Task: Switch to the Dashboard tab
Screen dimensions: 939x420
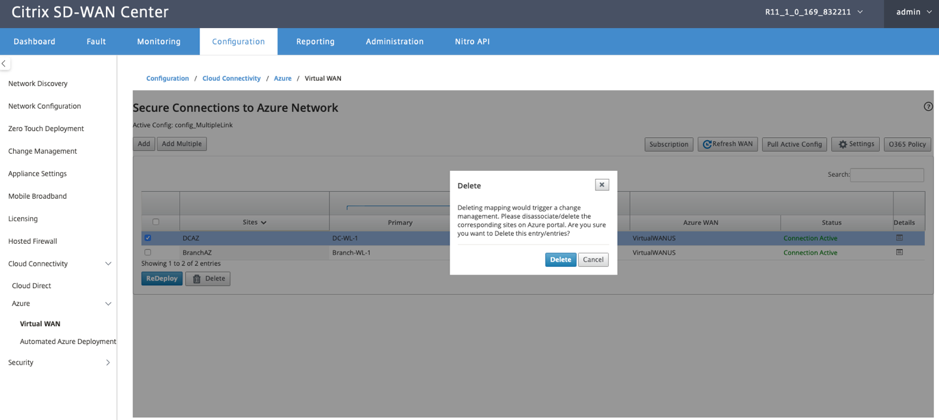Action: tap(34, 41)
